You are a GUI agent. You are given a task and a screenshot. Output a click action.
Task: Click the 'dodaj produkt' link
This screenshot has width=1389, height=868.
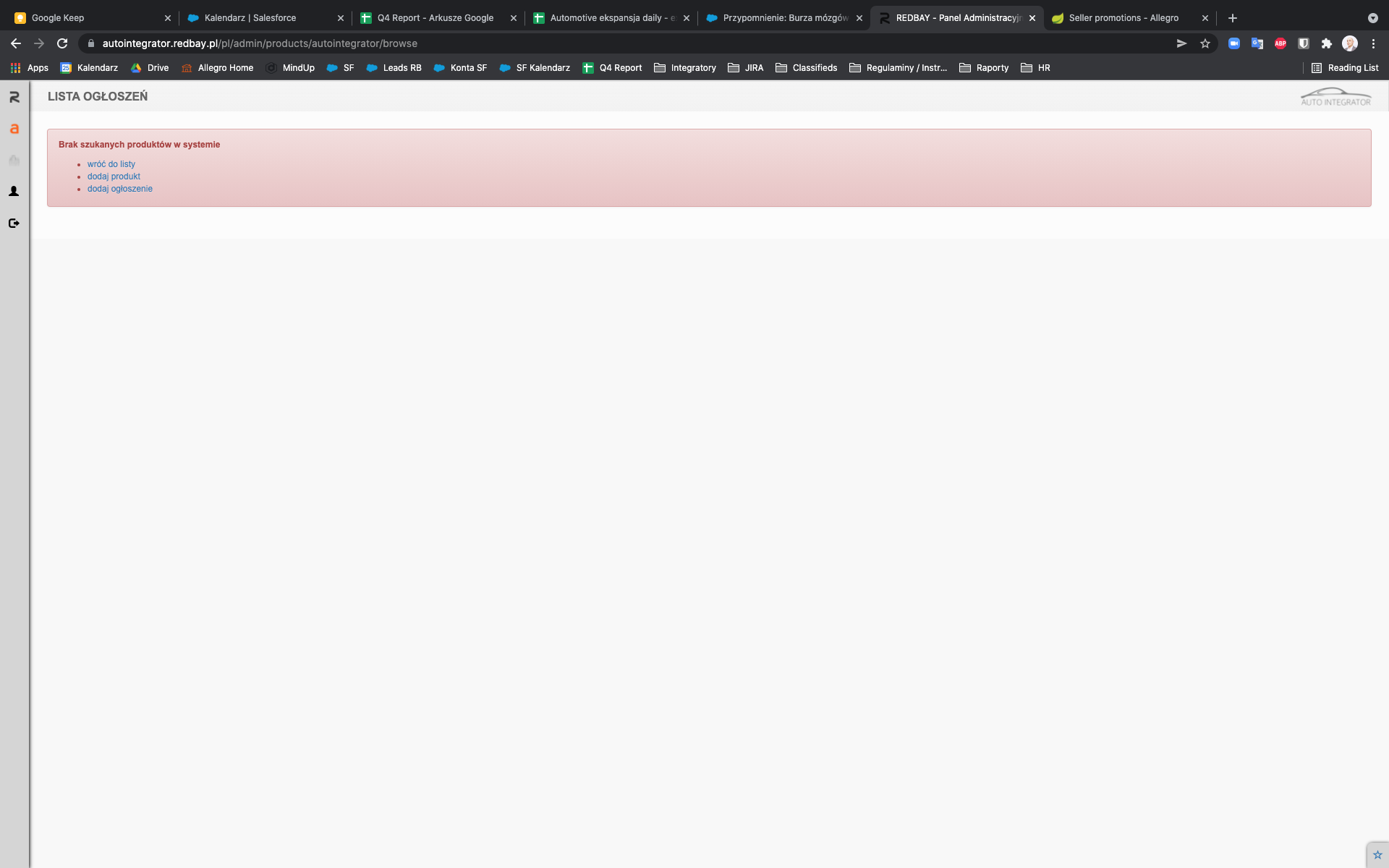(114, 176)
